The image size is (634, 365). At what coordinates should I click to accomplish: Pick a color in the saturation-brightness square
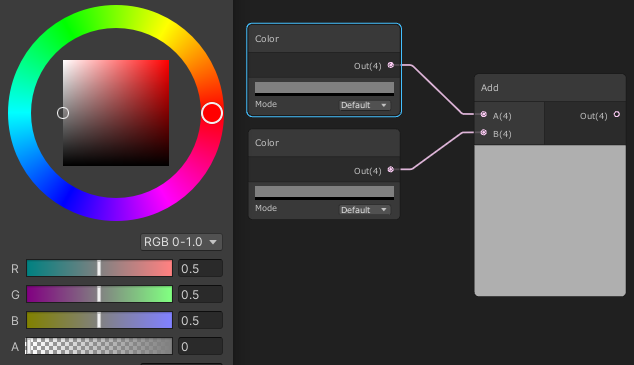point(116,113)
